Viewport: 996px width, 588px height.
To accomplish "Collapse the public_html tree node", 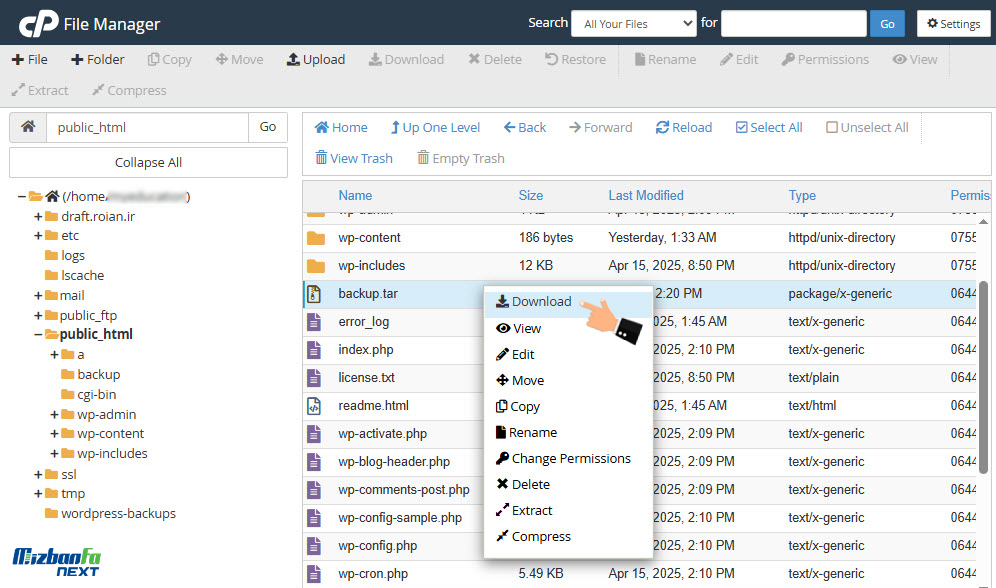I will [38, 335].
